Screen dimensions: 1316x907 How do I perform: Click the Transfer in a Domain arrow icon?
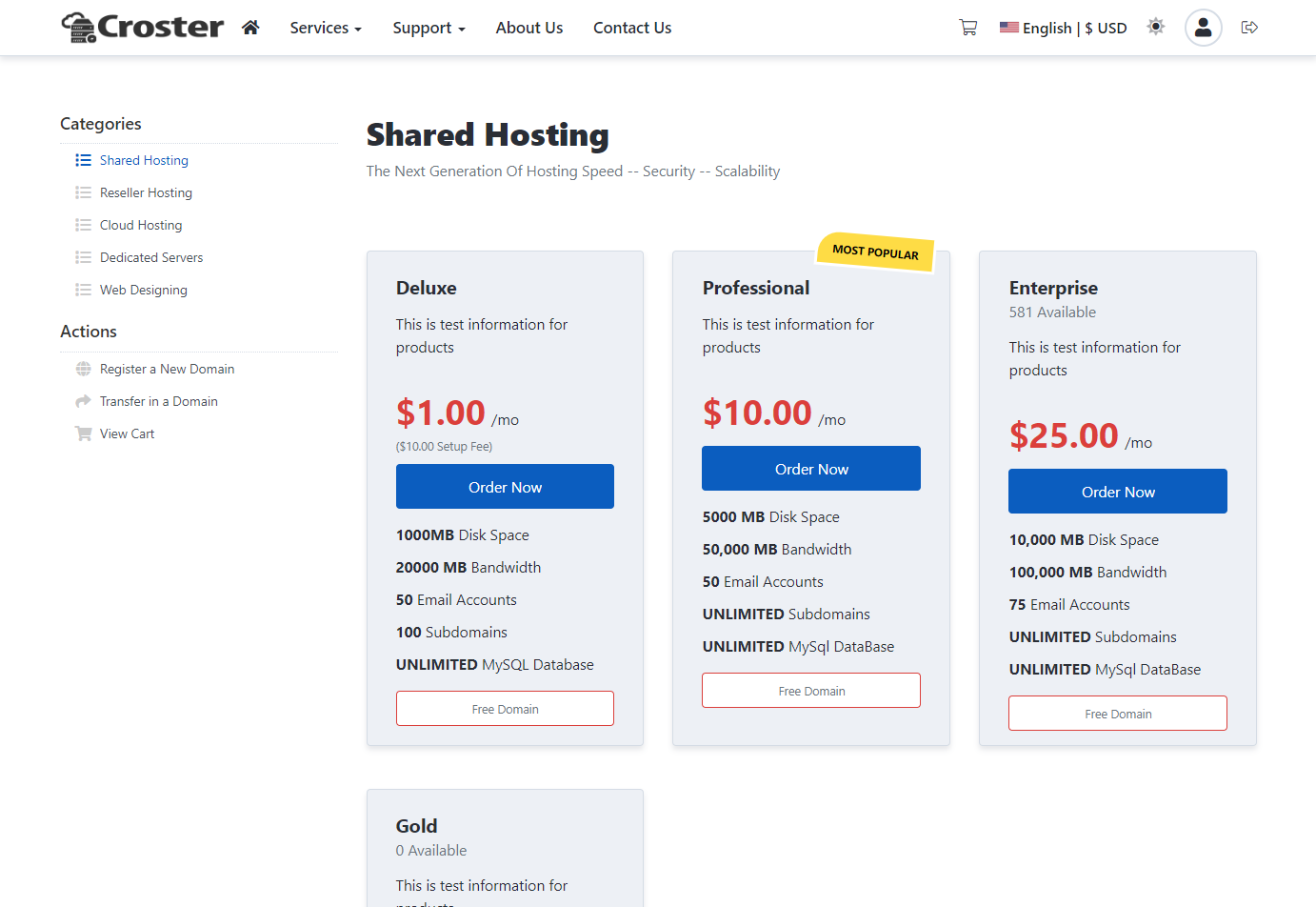point(84,401)
